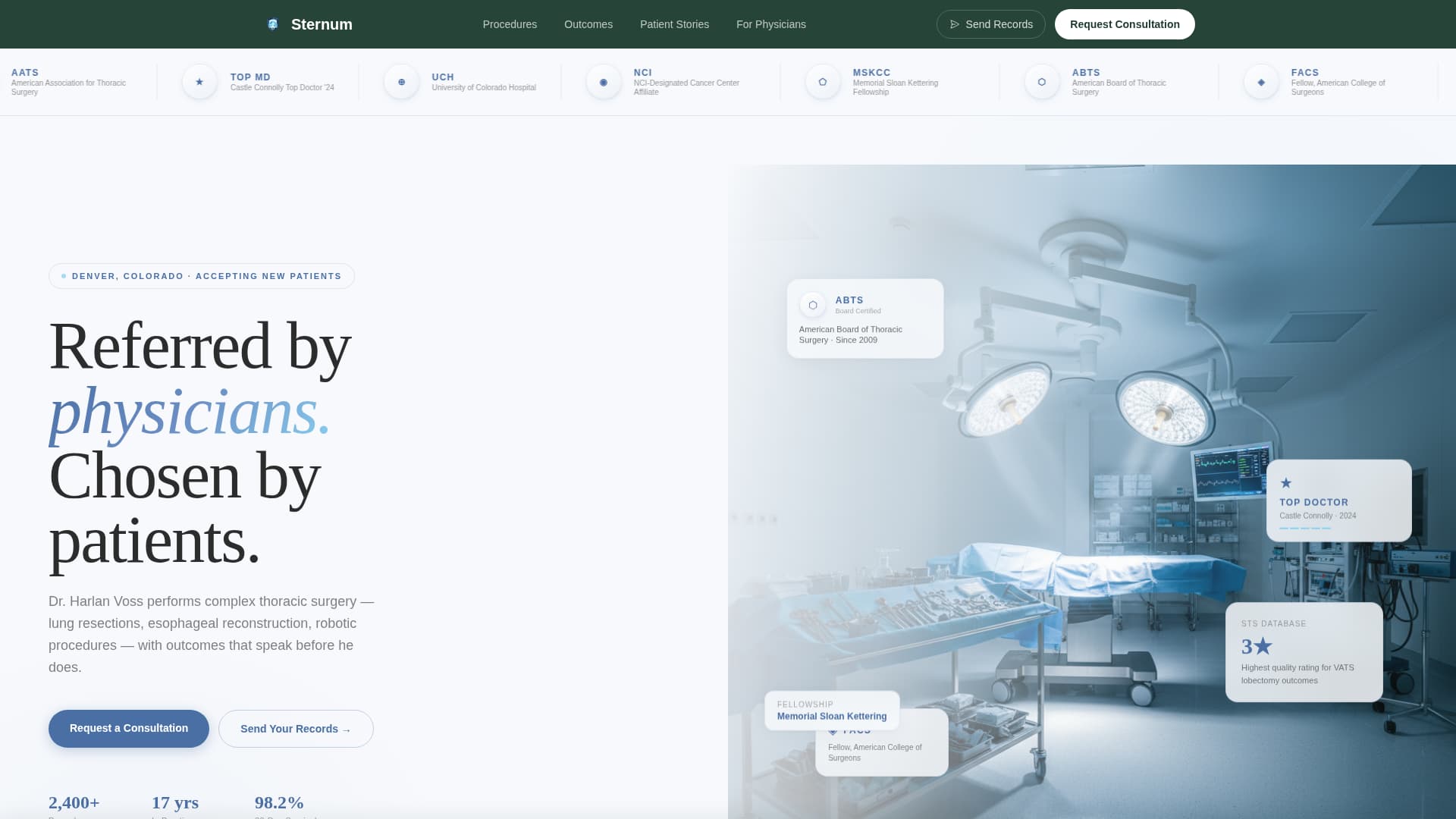Click the Fellowship Memorial Sloan Kettering card
The image size is (1456, 819).
tap(832, 711)
